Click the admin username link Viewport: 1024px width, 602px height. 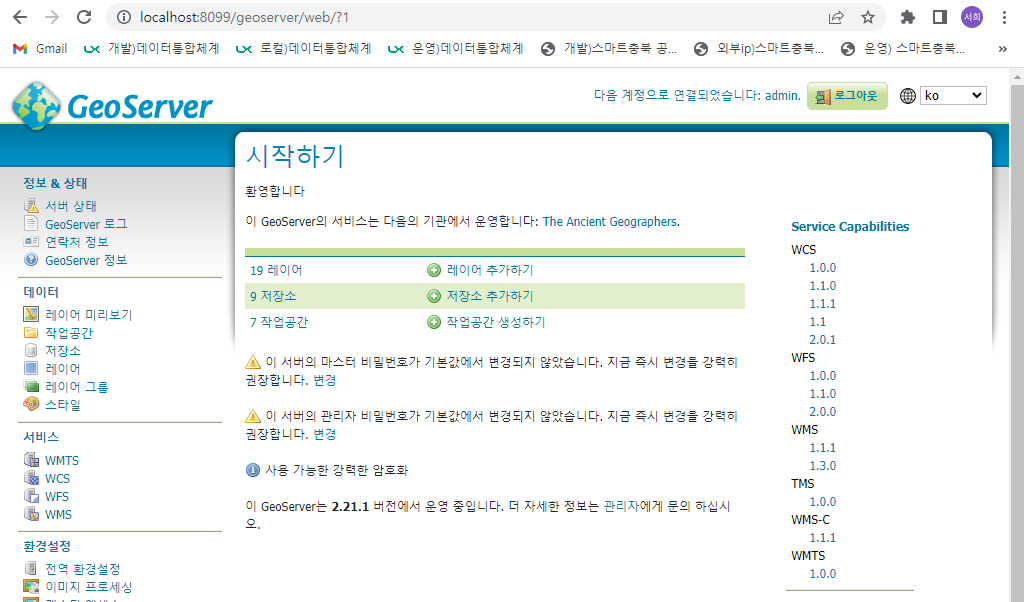coord(782,95)
